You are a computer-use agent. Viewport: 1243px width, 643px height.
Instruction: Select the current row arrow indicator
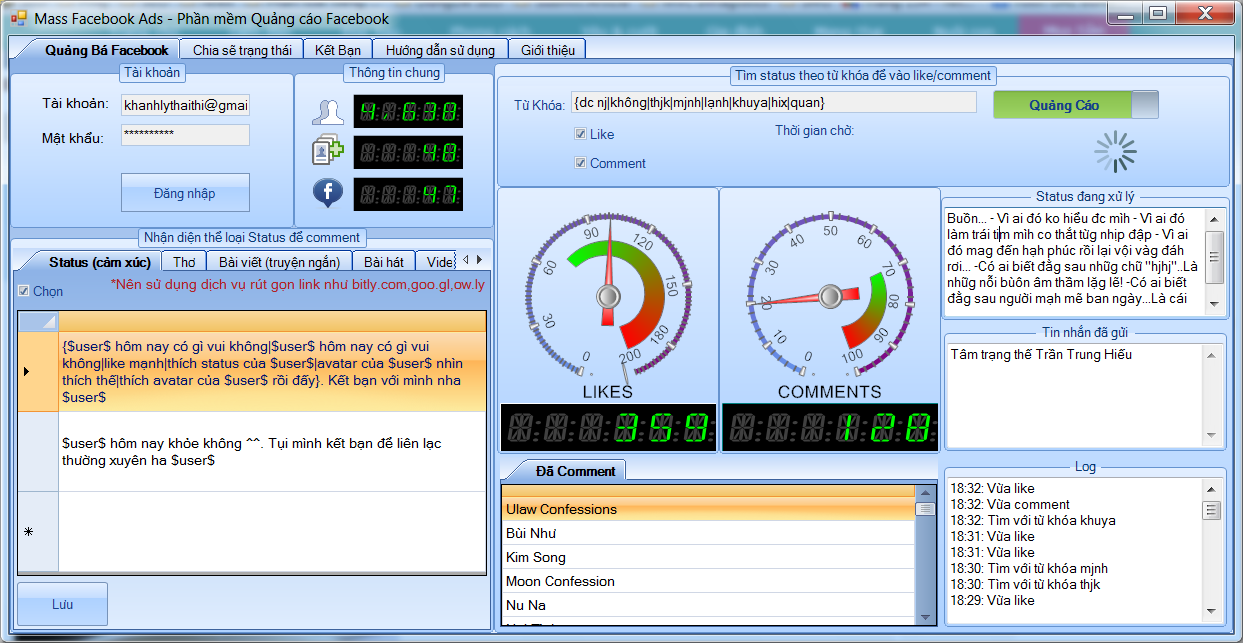[x=26, y=372]
